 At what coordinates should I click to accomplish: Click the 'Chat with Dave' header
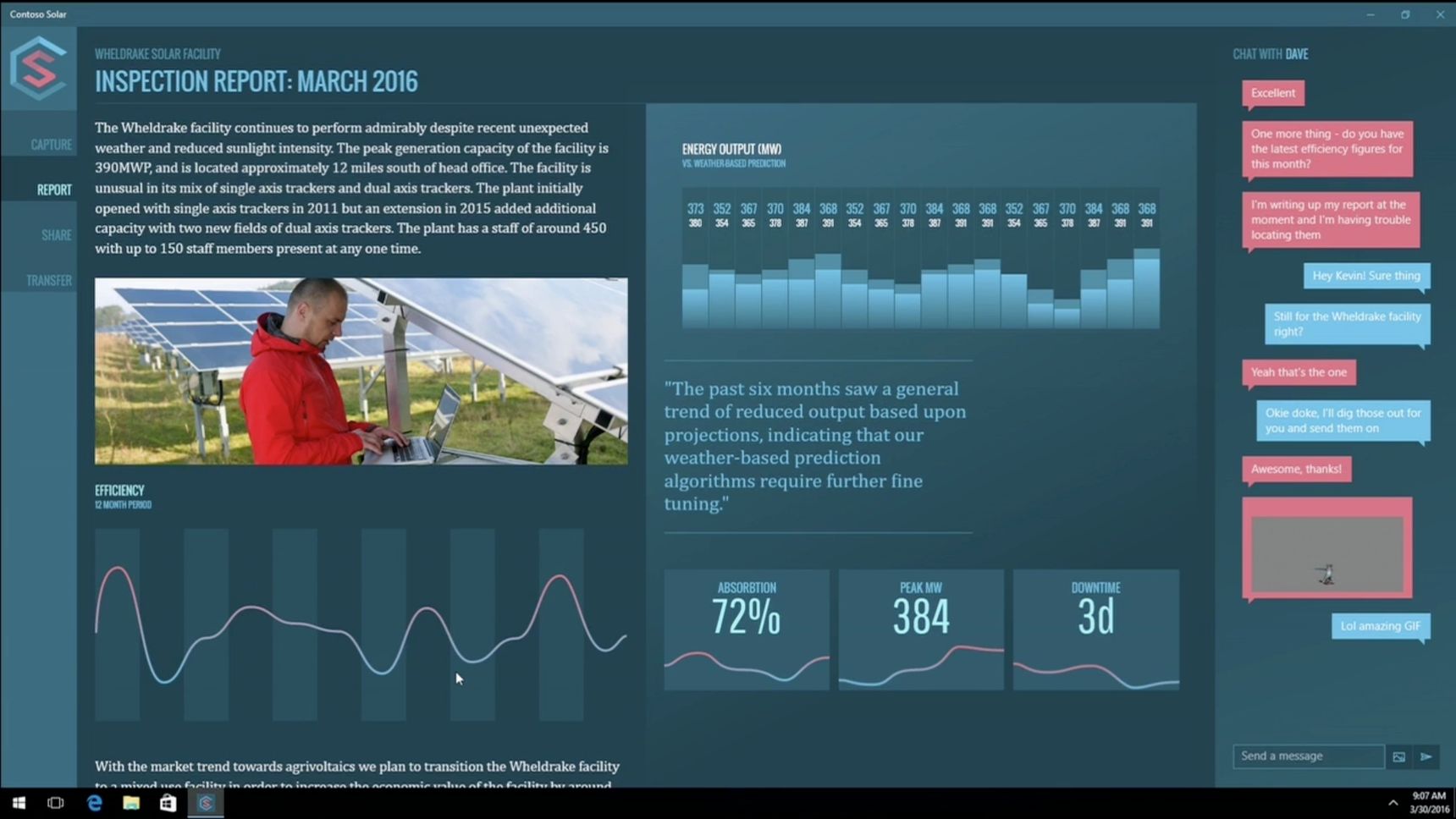(x=1270, y=54)
